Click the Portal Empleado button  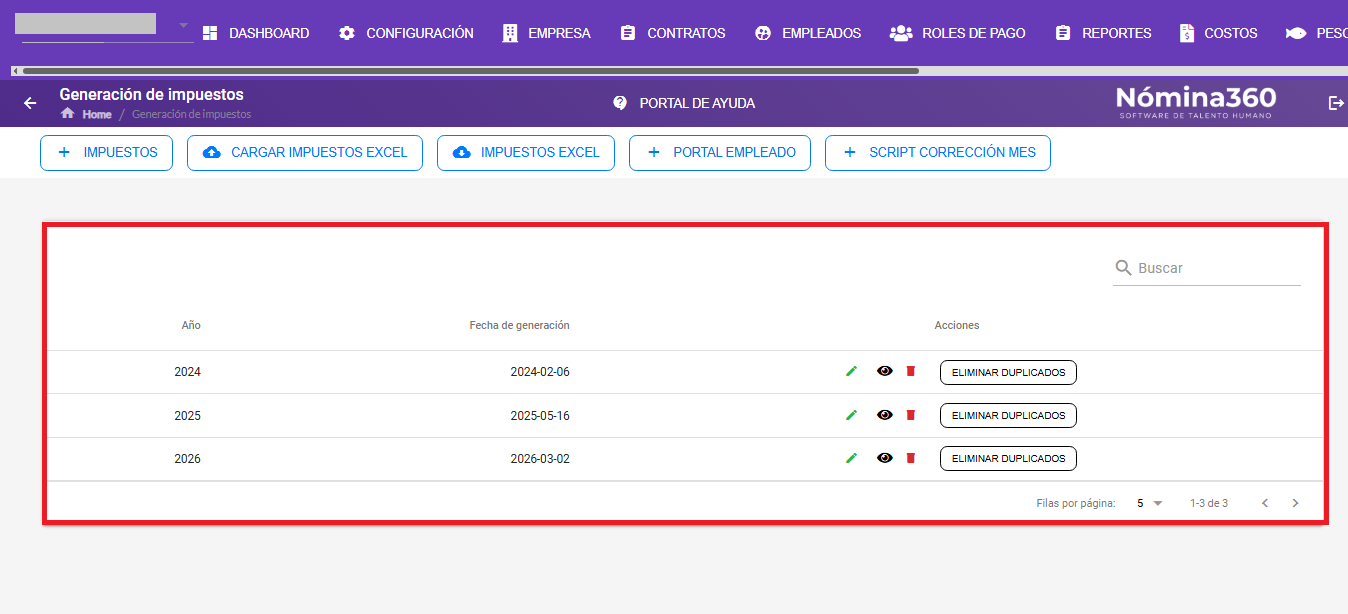tap(720, 153)
